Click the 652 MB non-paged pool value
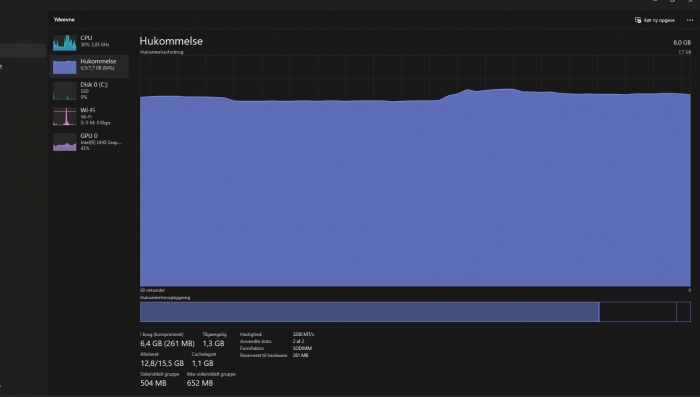This screenshot has height=397, width=700. point(200,383)
